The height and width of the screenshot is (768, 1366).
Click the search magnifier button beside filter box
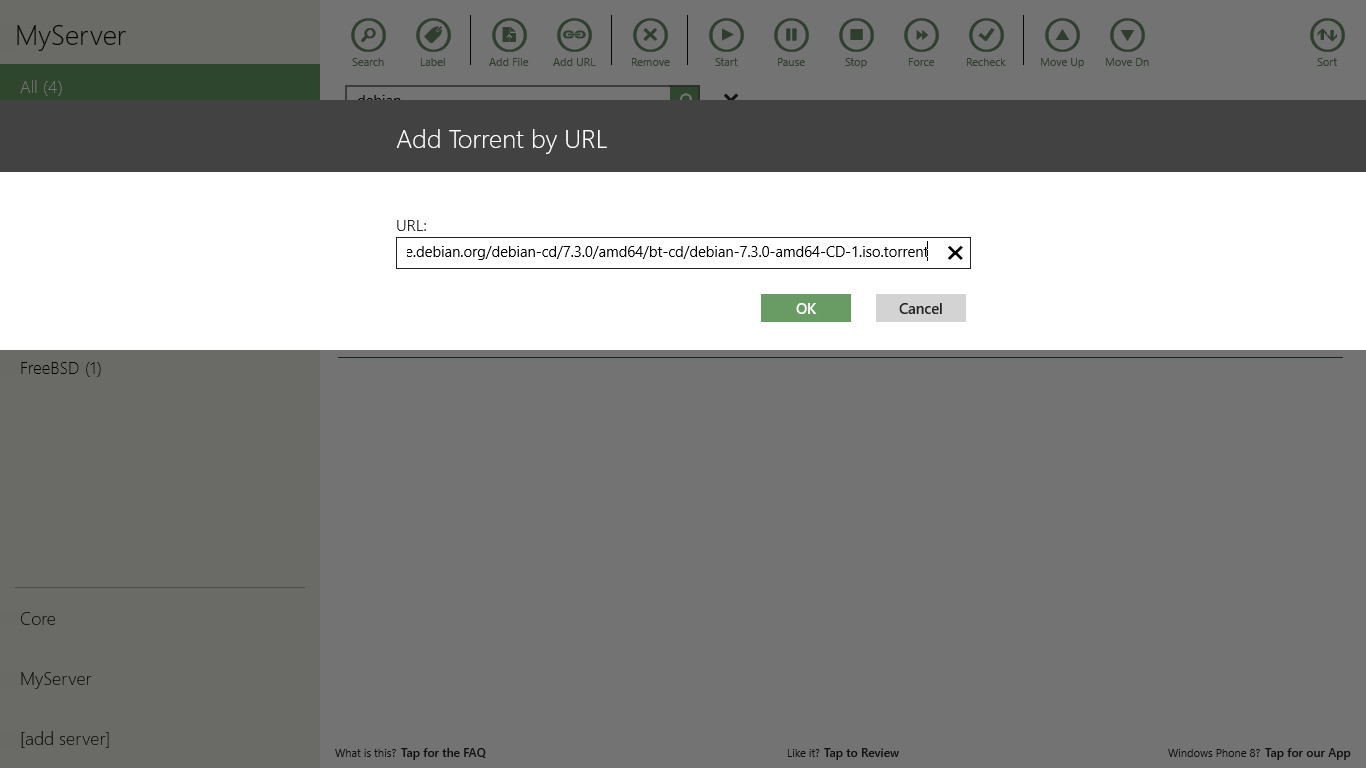[685, 94]
